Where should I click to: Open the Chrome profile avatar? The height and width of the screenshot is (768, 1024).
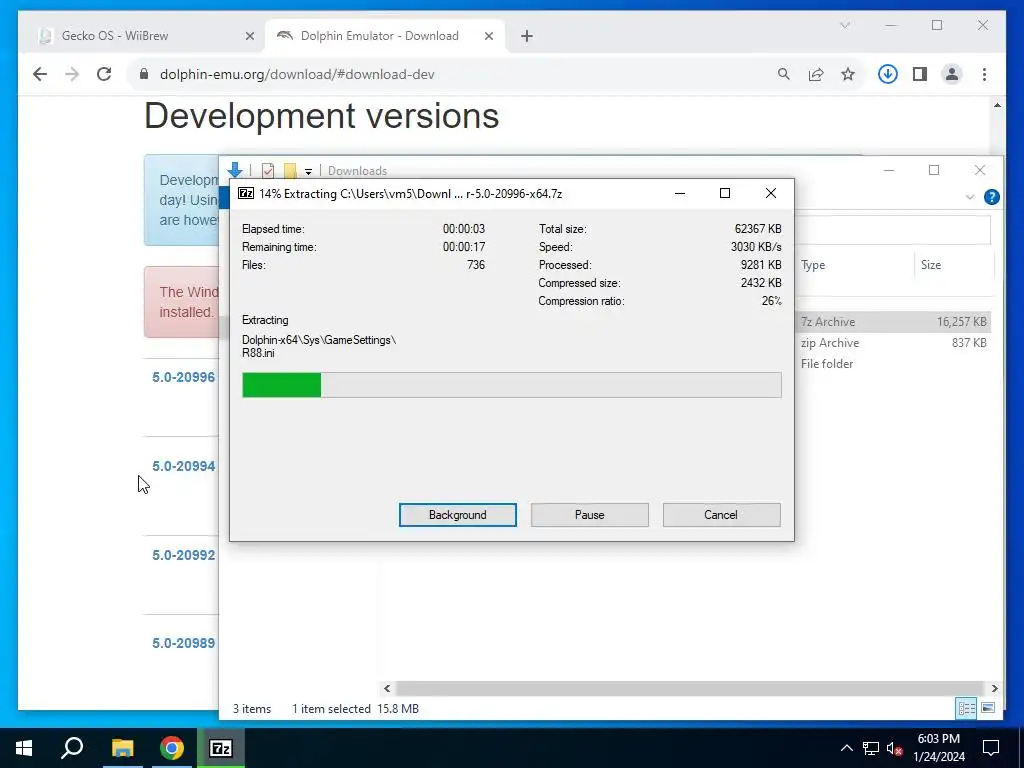point(952,74)
